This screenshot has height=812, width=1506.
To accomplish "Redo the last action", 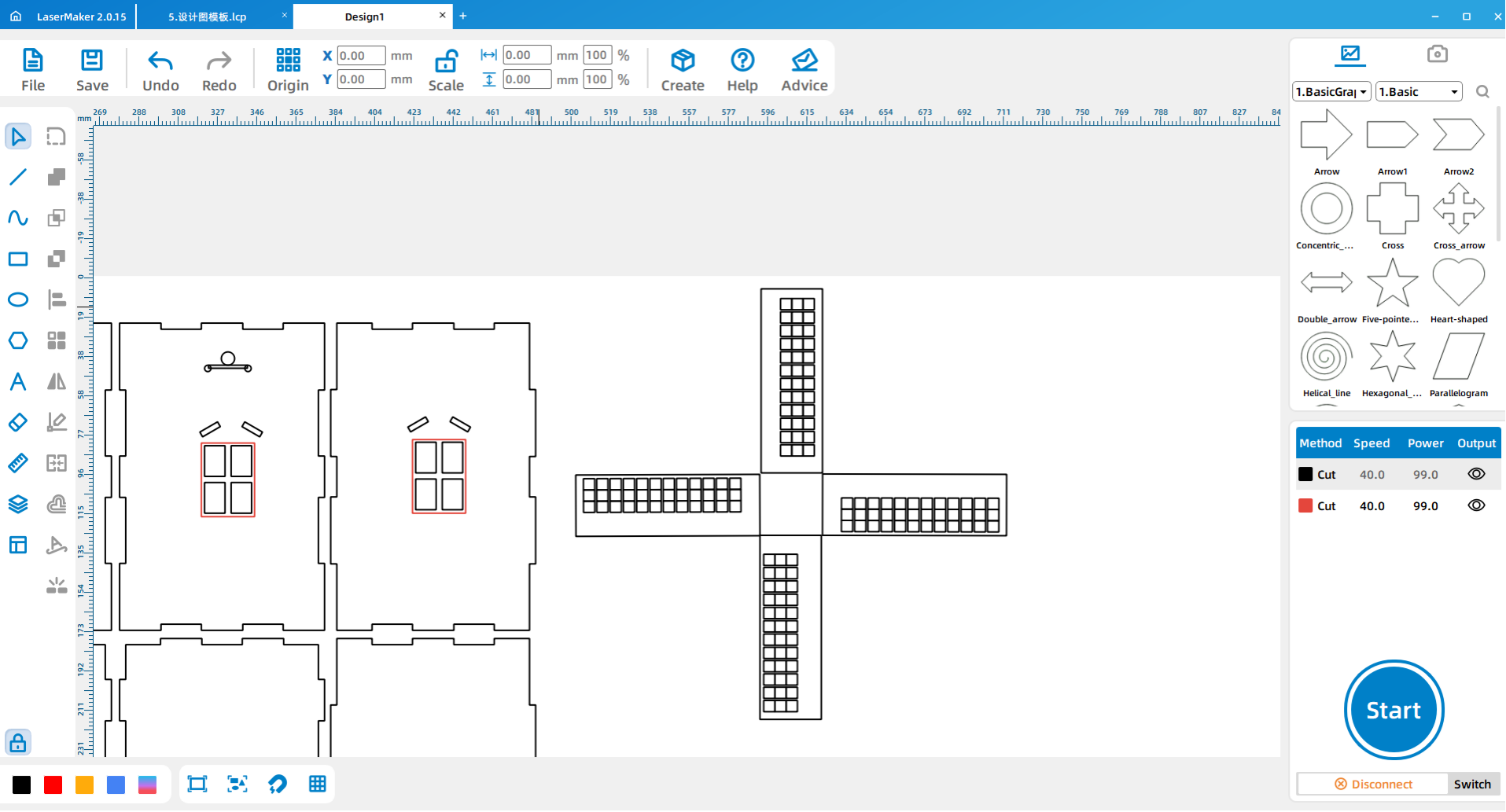I will tap(219, 61).
